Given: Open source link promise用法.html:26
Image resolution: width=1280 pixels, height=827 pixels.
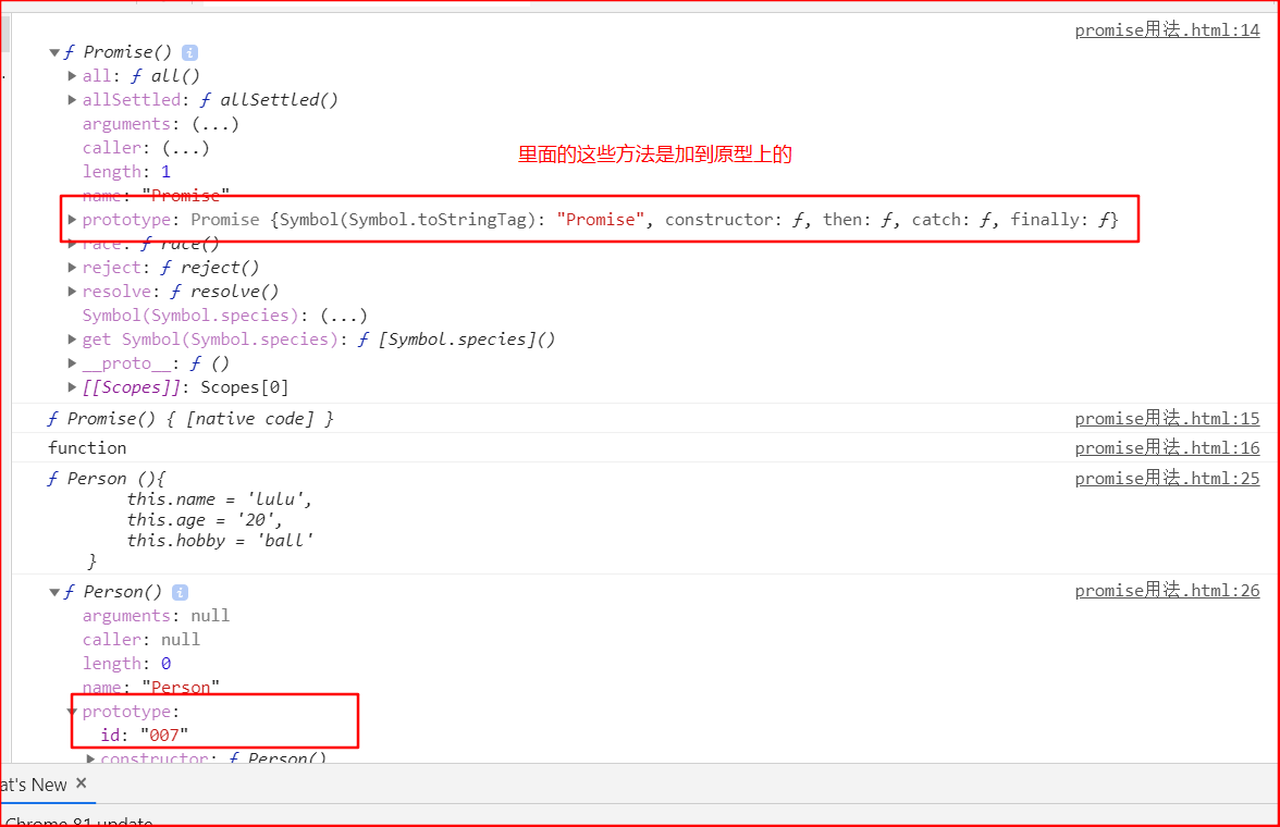Looking at the screenshot, I should [x=1167, y=590].
